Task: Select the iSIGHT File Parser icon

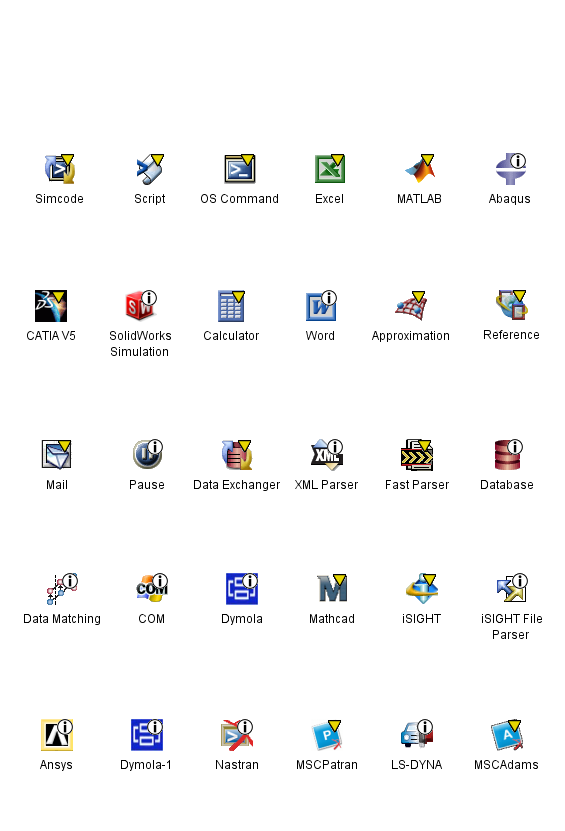Action: (512, 588)
